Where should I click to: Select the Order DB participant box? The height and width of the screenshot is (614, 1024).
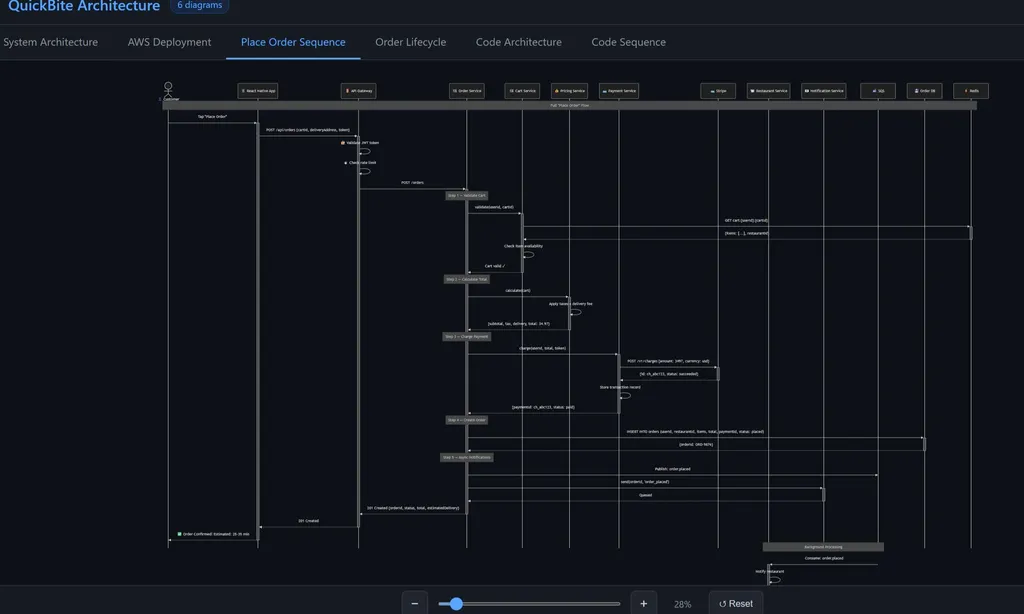(925, 91)
